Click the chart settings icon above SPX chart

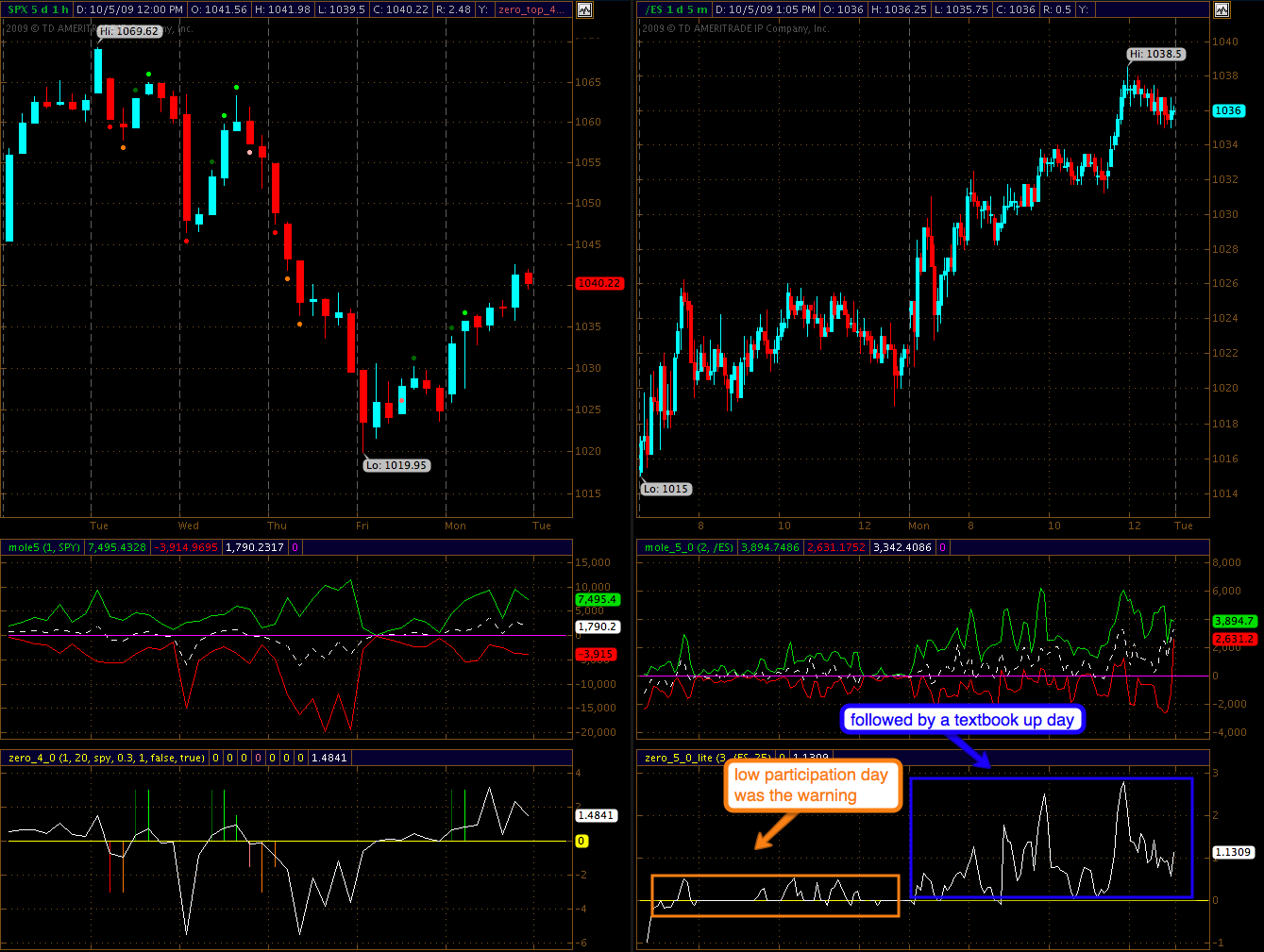click(584, 9)
